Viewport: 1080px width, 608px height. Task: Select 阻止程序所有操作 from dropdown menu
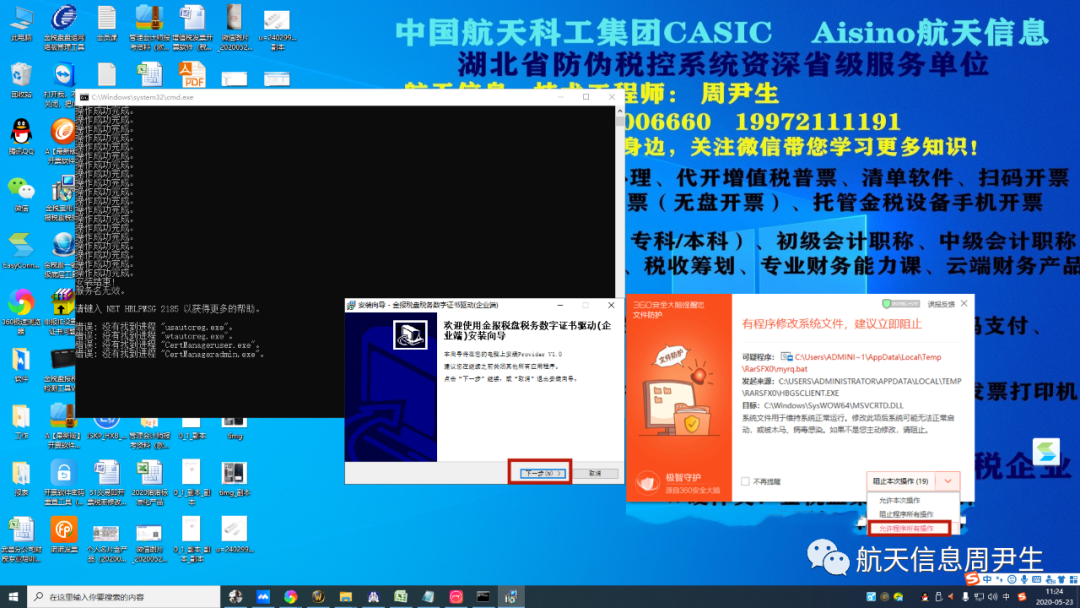coord(906,514)
